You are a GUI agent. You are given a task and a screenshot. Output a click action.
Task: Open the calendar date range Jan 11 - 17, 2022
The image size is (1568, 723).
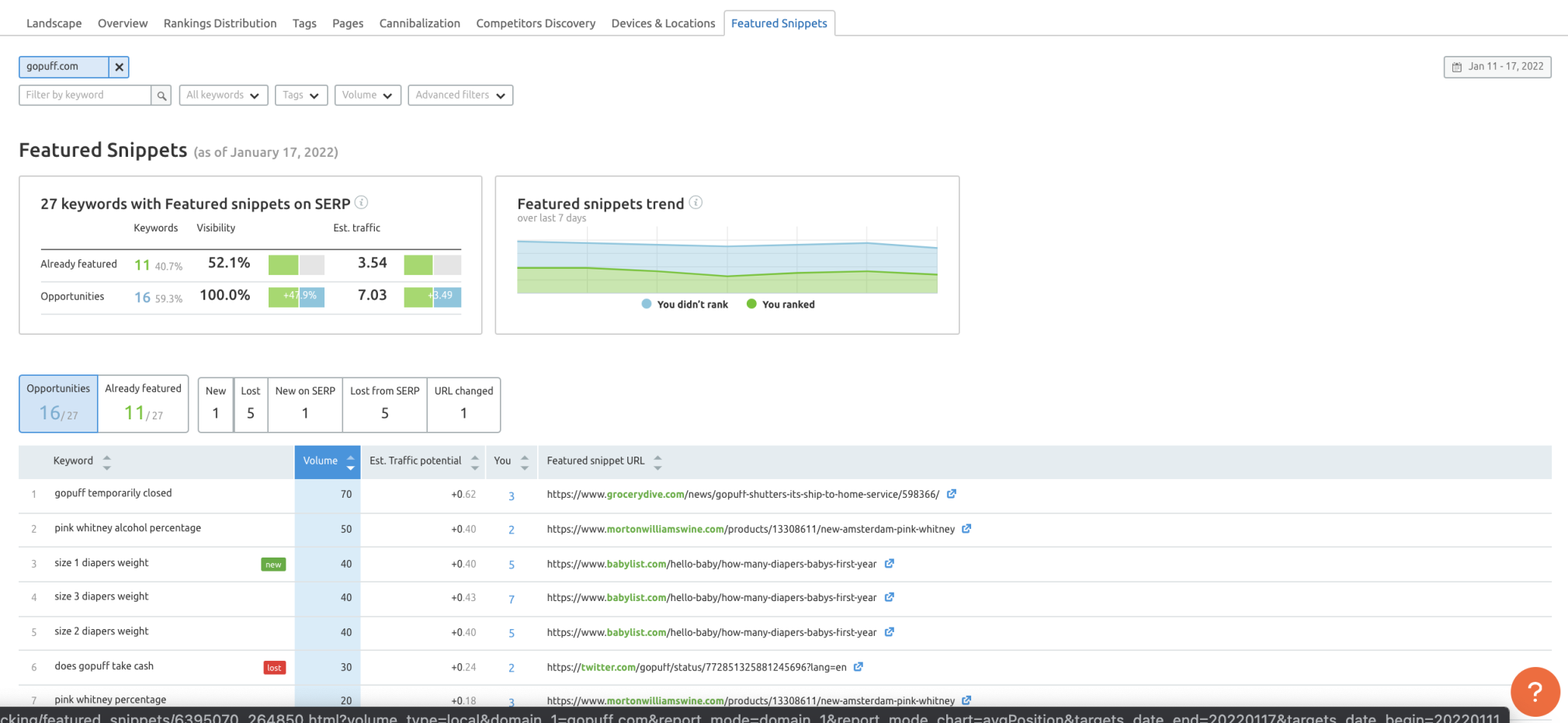click(x=1497, y=67)
